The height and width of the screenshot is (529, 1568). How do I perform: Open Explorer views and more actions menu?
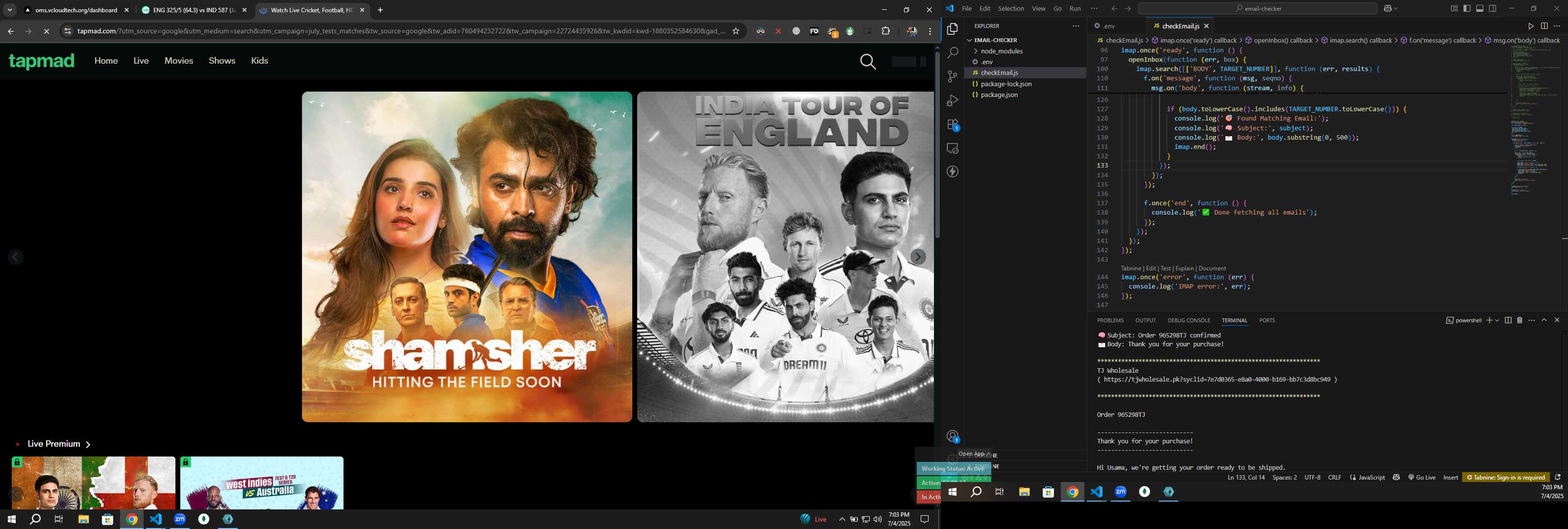click(x=1076, y=26)
